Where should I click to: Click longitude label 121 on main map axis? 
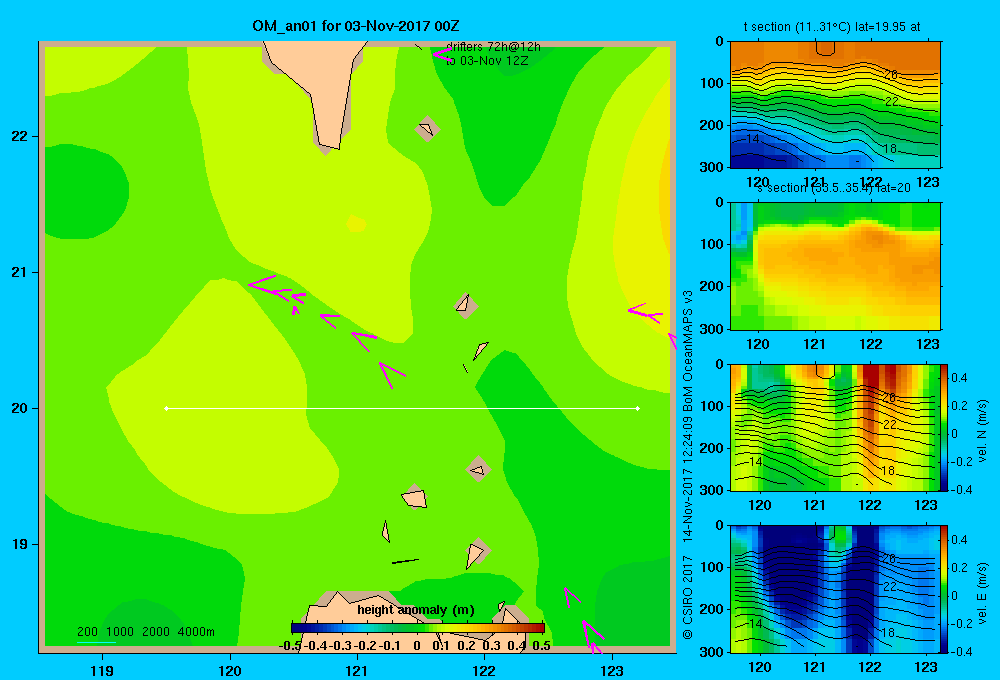coord(357,671)
